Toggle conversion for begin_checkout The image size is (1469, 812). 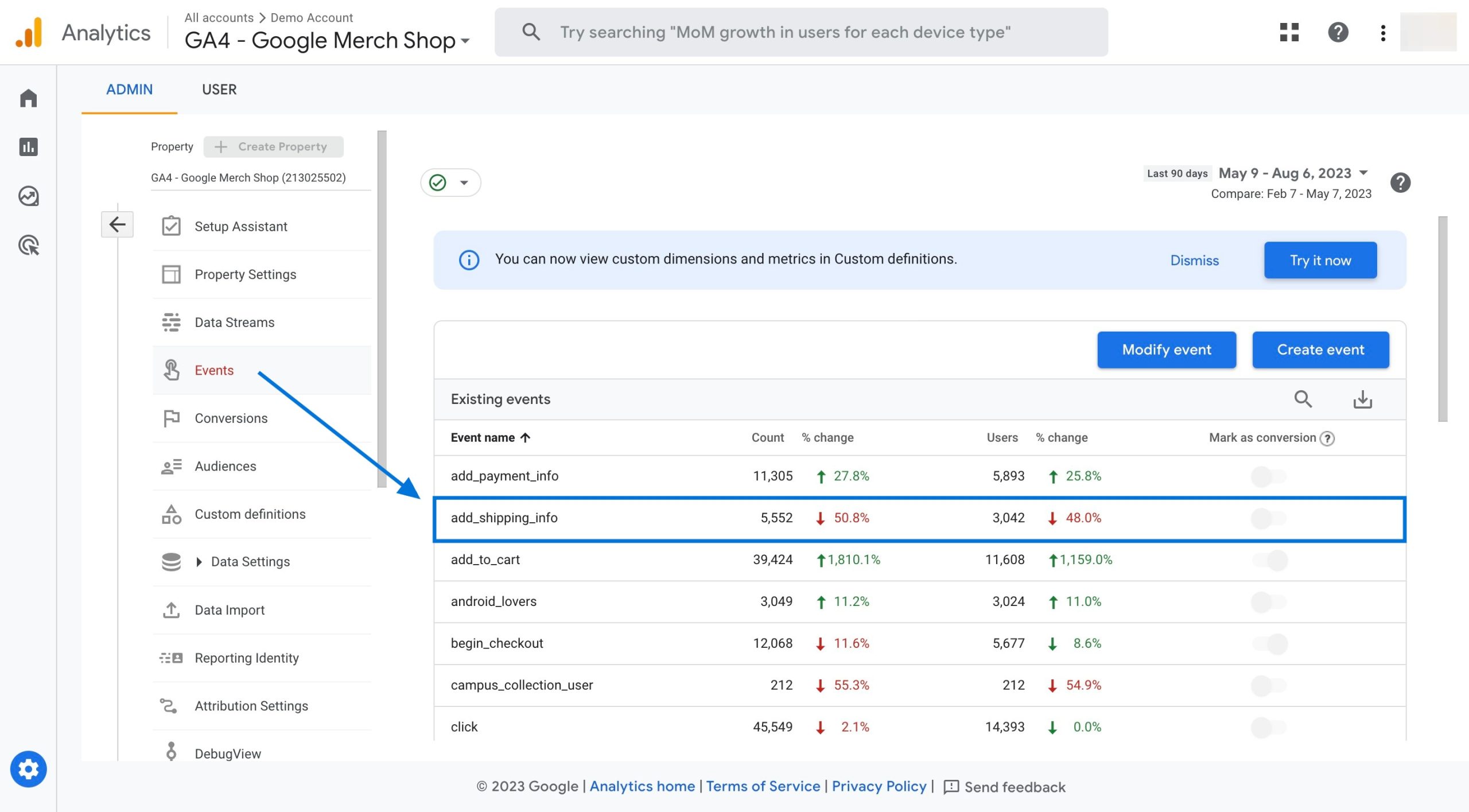point(1270,644)
